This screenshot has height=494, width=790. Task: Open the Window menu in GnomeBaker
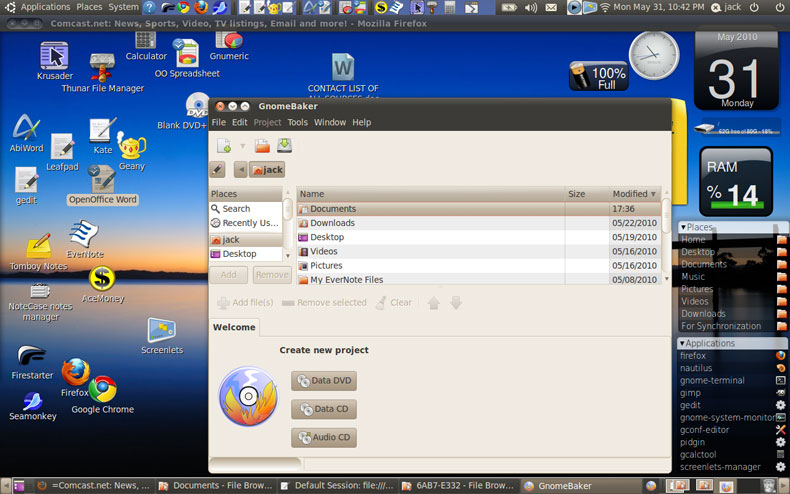pos(330,122)
